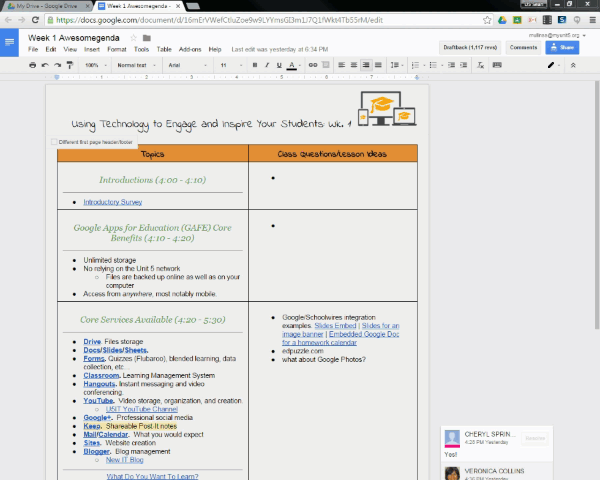The height and width of the screenshot is (480, 600).
Task: Open the Chrome hamburger menu
Action: coord(592,20)
